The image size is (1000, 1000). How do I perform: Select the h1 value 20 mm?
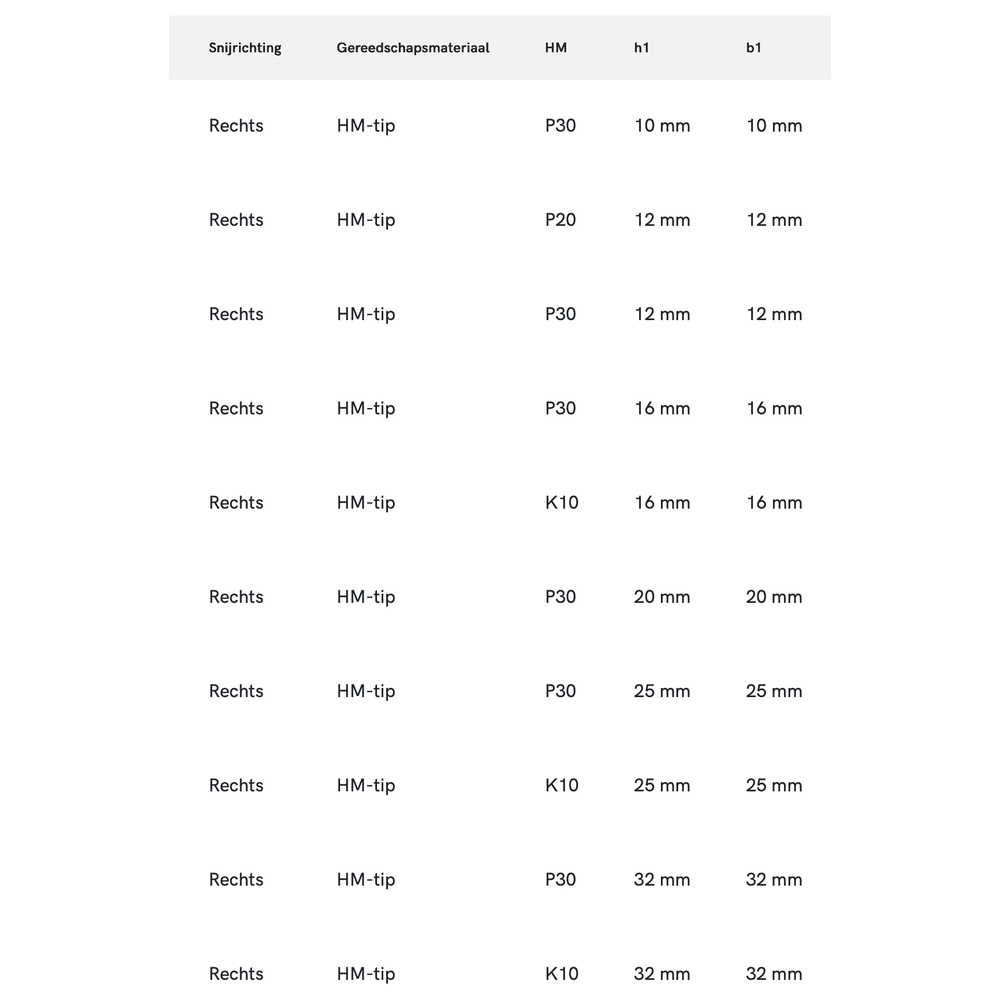(x=662, y=597)
